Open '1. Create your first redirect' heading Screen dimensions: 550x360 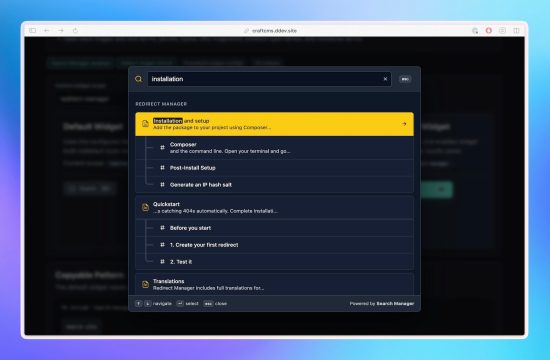274,245
